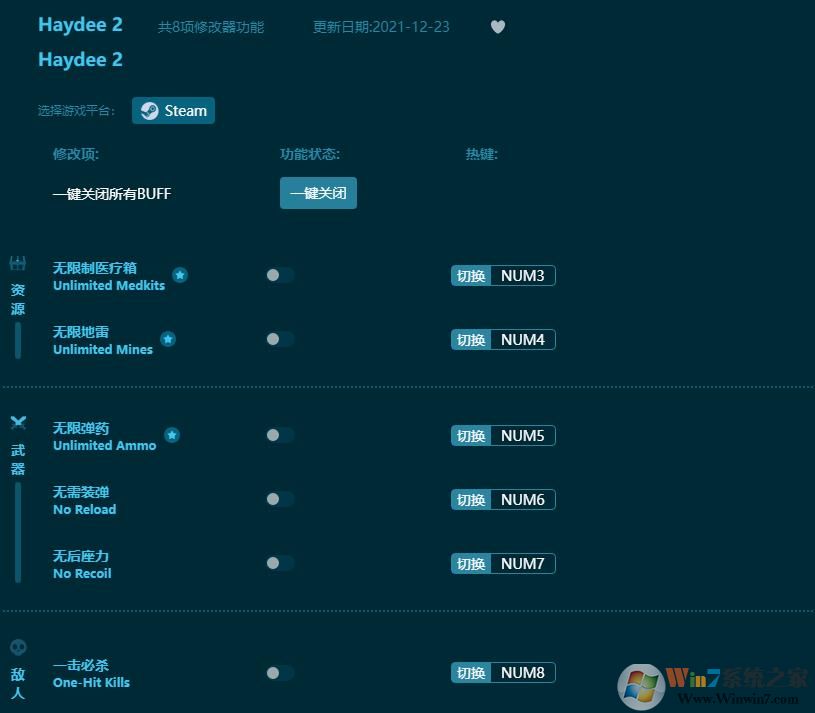The width and height of the screenshot is (815, 713).
Task: Click star badge next to Unlimited Medkits
Action: coord(180,275)
